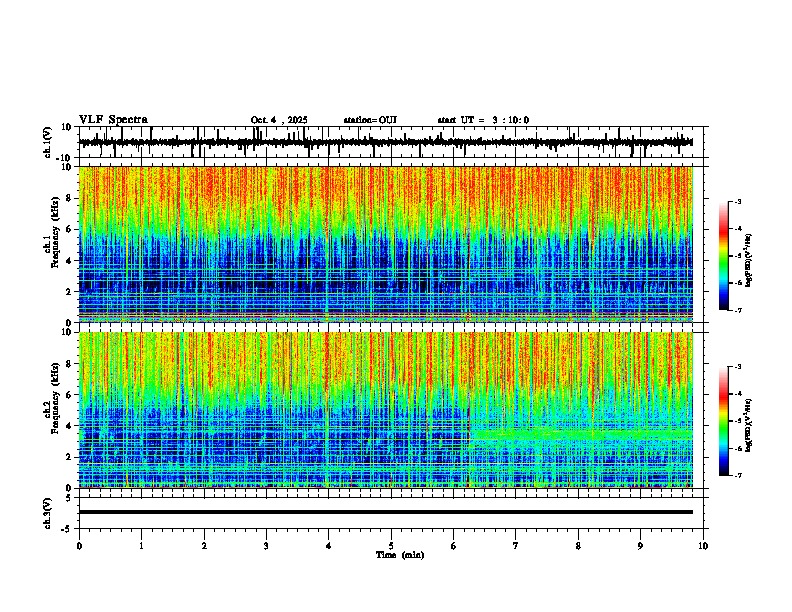Click the "-3" label on ch.2 color scale
The width and height of the screenshot is (792, 612).
point(738,367)
